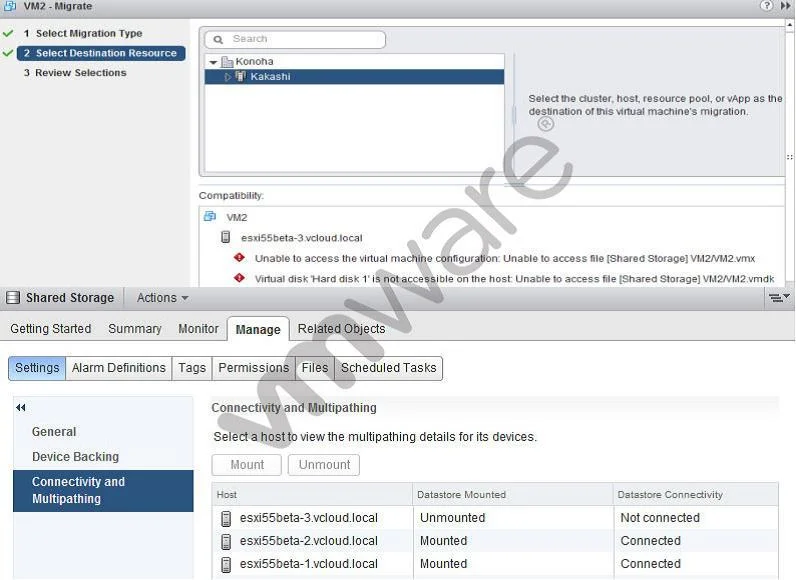Click the green checkmark beside Select Migration Type
This screenshot has height=580, width=796.
point(8,33)
